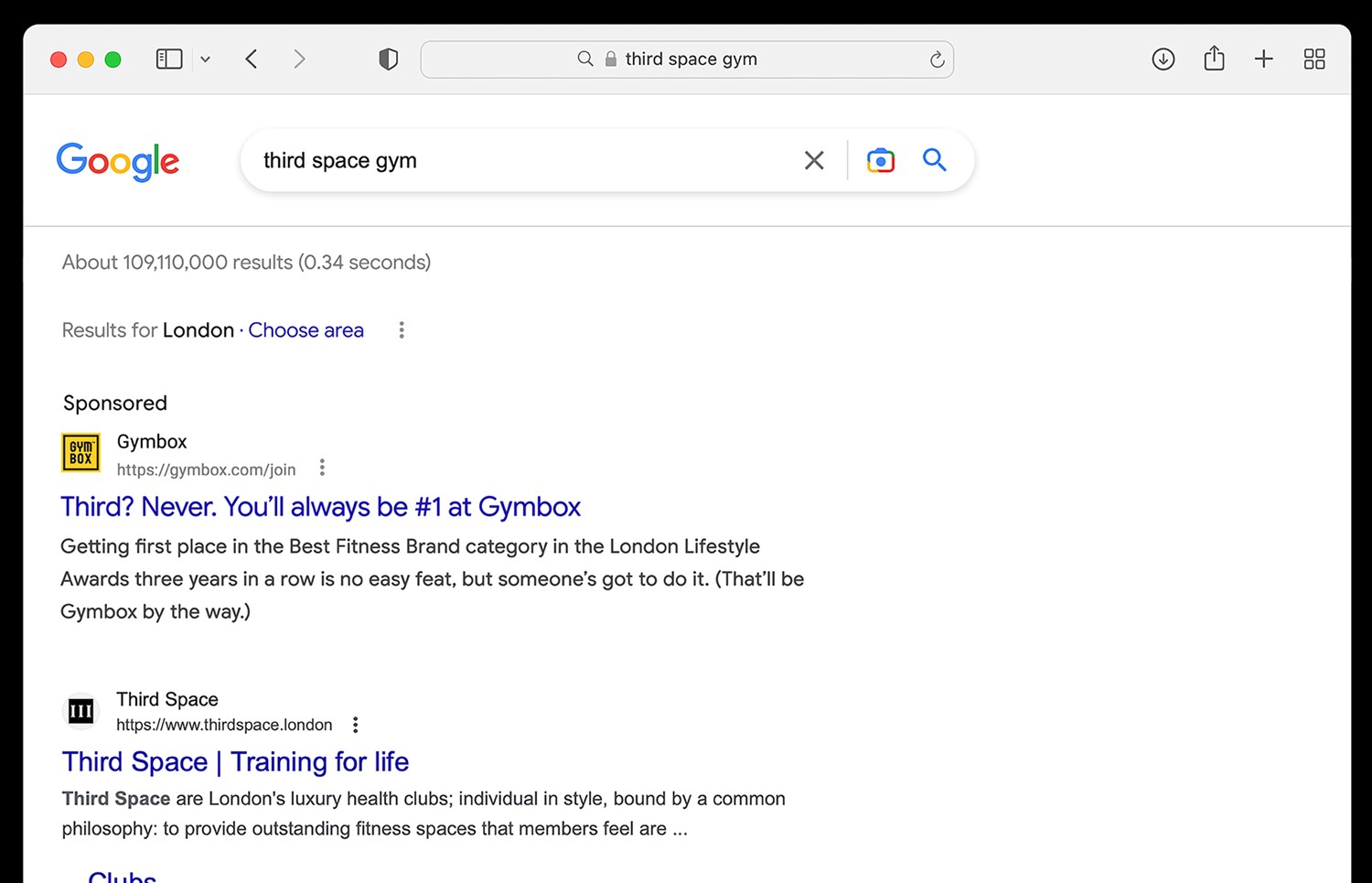This screenshot has width=1372, height=883.
Task: Expand options menu beside Choose area
Action: click(402, 330)
